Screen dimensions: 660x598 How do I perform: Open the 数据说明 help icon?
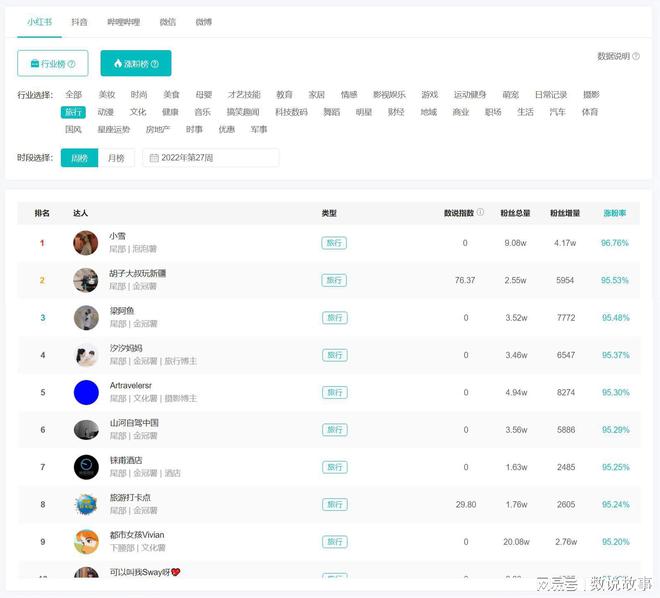tap(636, 56)
